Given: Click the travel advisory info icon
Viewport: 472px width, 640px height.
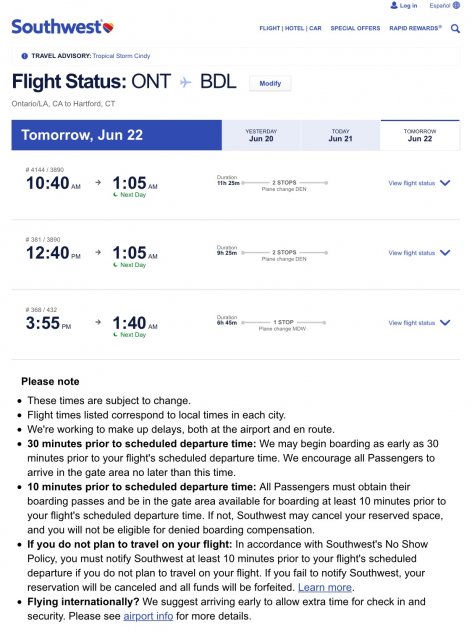Looking at the screenshot, I should pos(24,56).
